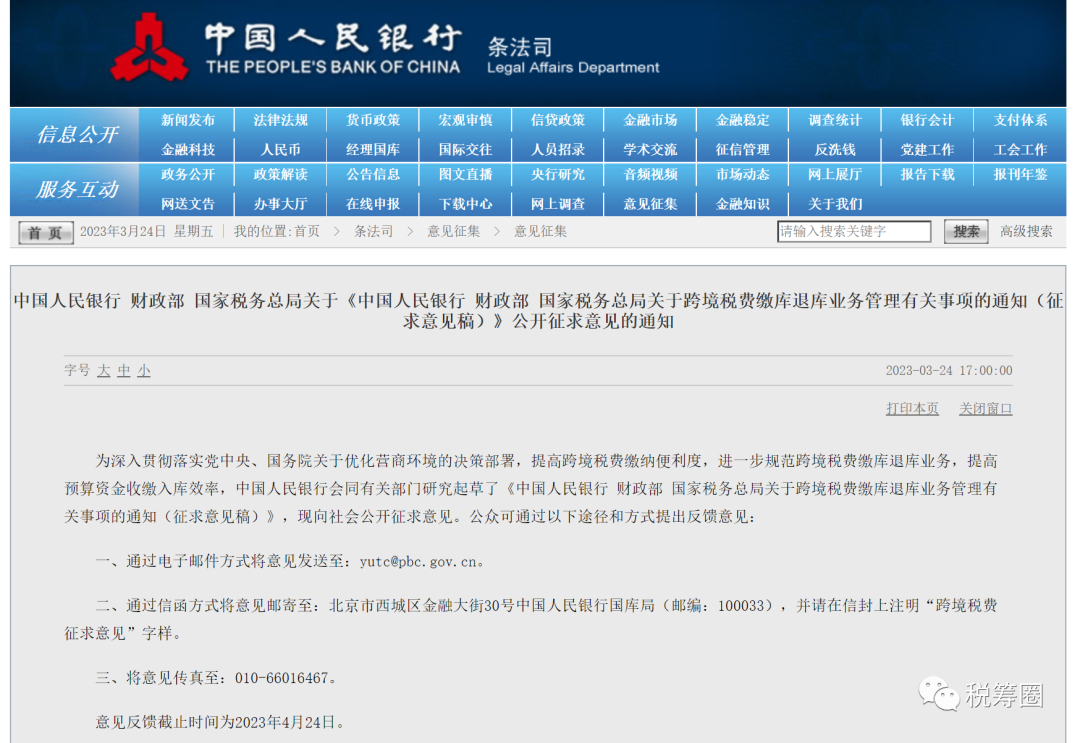Image resolution: width=1080 pixels, height=743 pixels.
Task: Open 网上调查 menu item
Action: coord(558,204)
